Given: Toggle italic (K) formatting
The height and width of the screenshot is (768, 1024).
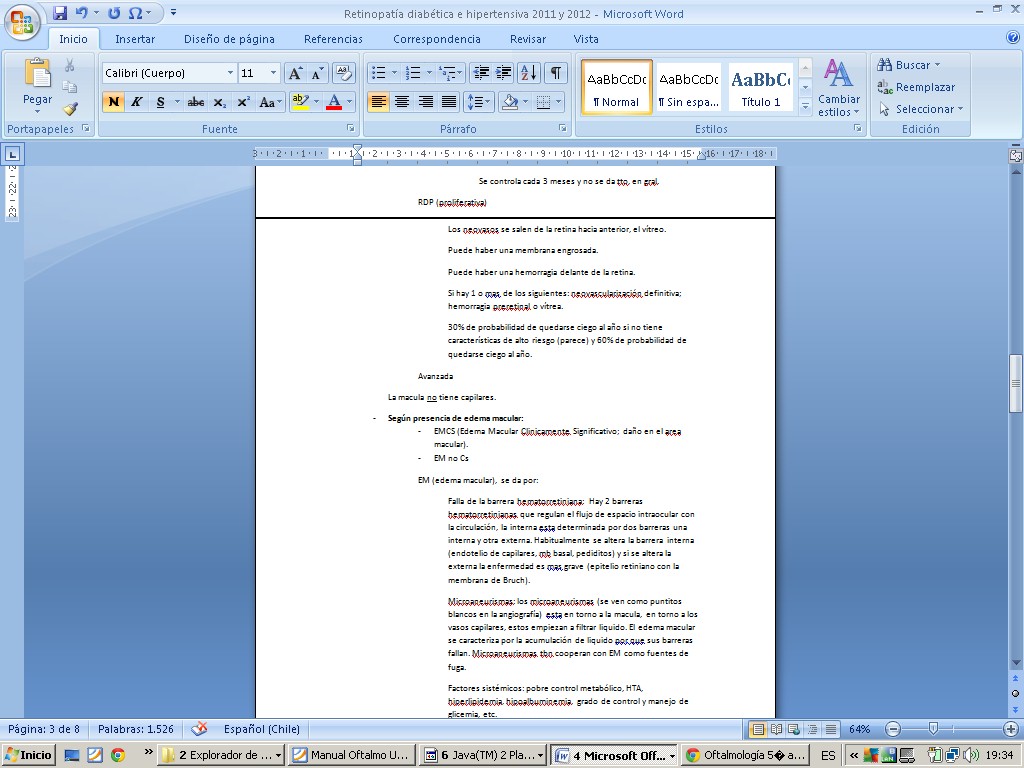Looking at the screenshot, I should click(136, 102).
